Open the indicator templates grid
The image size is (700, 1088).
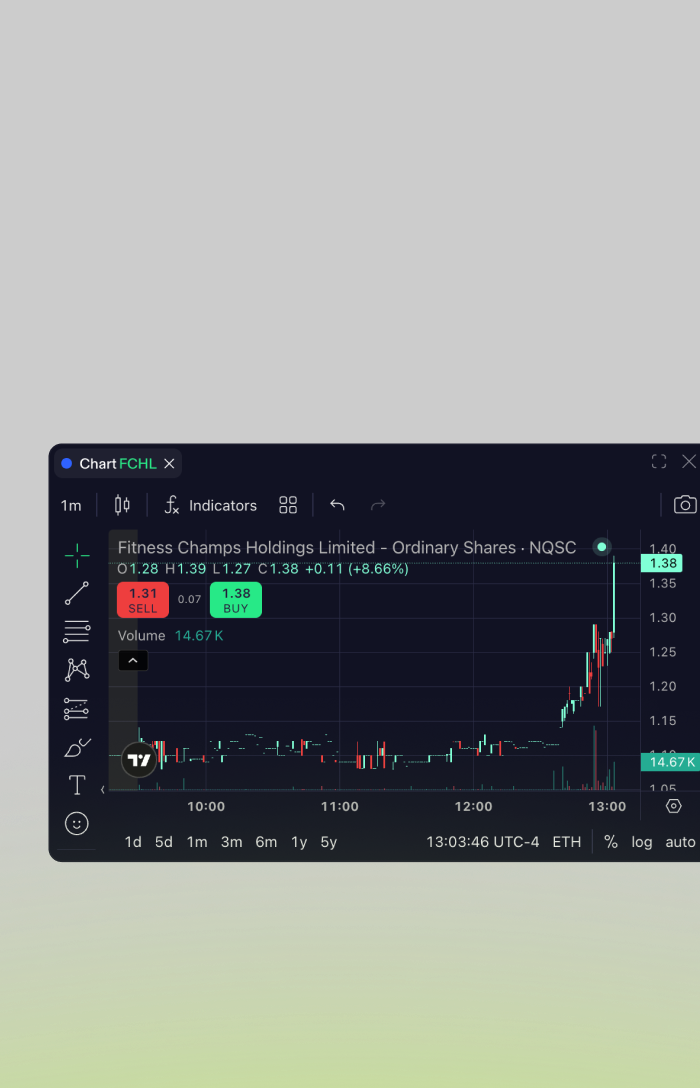click(288, 505)
